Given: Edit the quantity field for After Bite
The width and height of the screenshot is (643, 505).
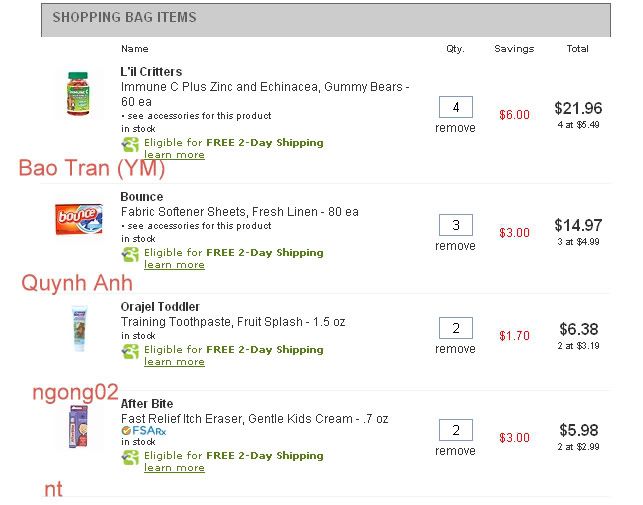Looking at the screenshot, I should click(455, 430).
